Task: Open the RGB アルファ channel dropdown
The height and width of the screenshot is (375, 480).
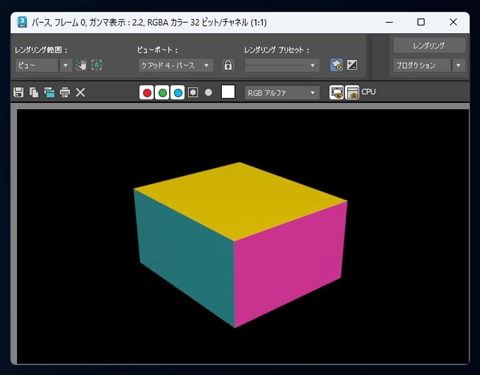Action: coord(282,93)
